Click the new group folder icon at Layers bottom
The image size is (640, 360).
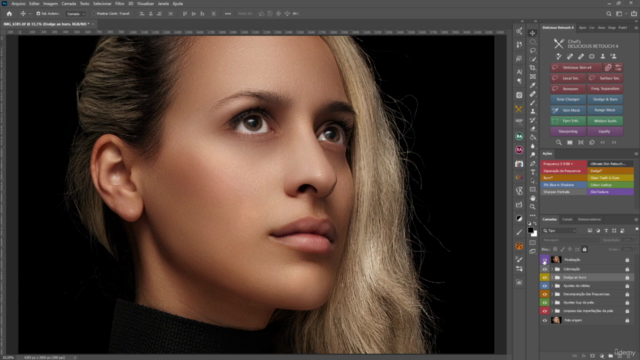610,356
